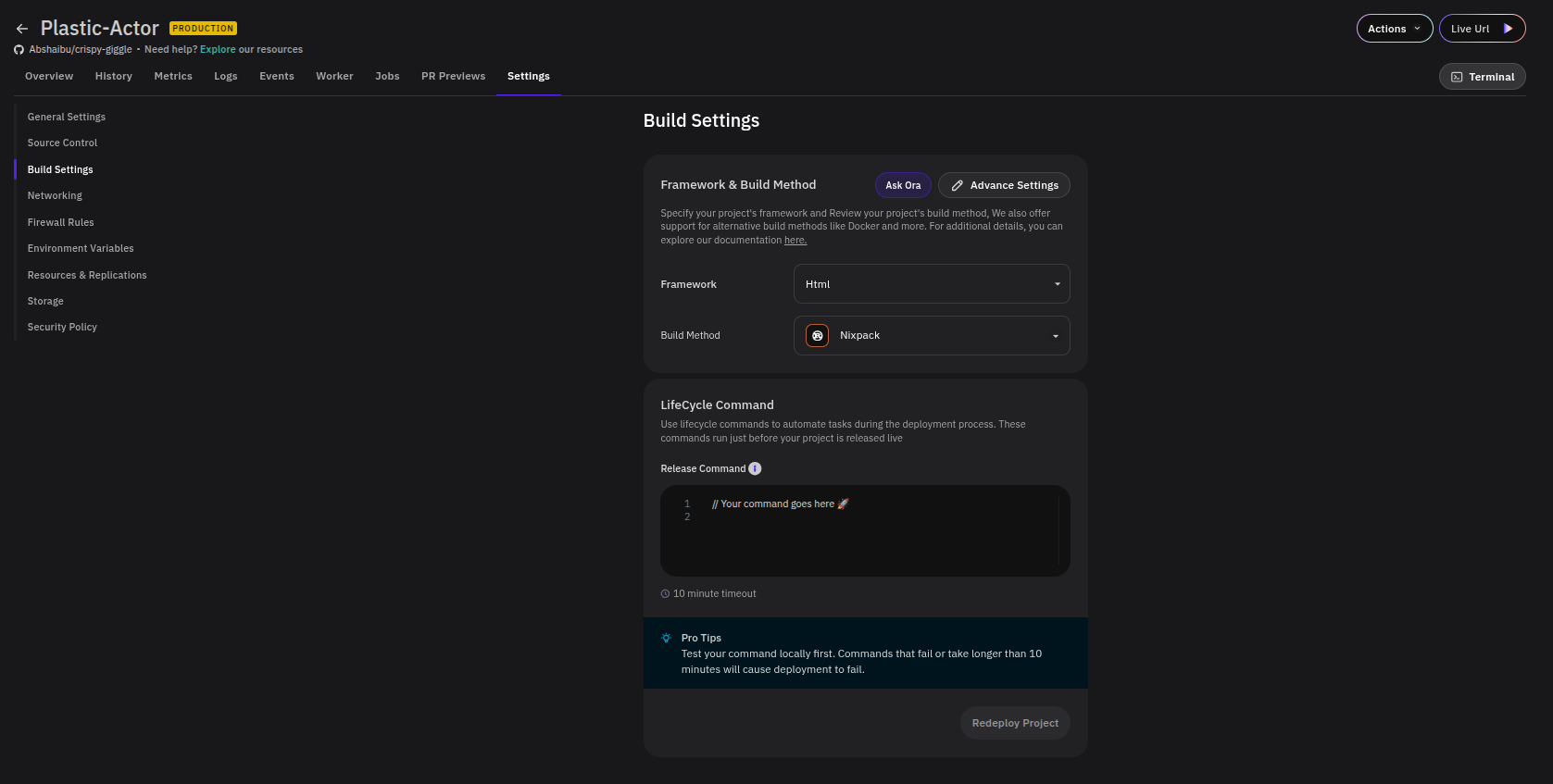Click the Redeploy Project button

(x=1015, y=723)
